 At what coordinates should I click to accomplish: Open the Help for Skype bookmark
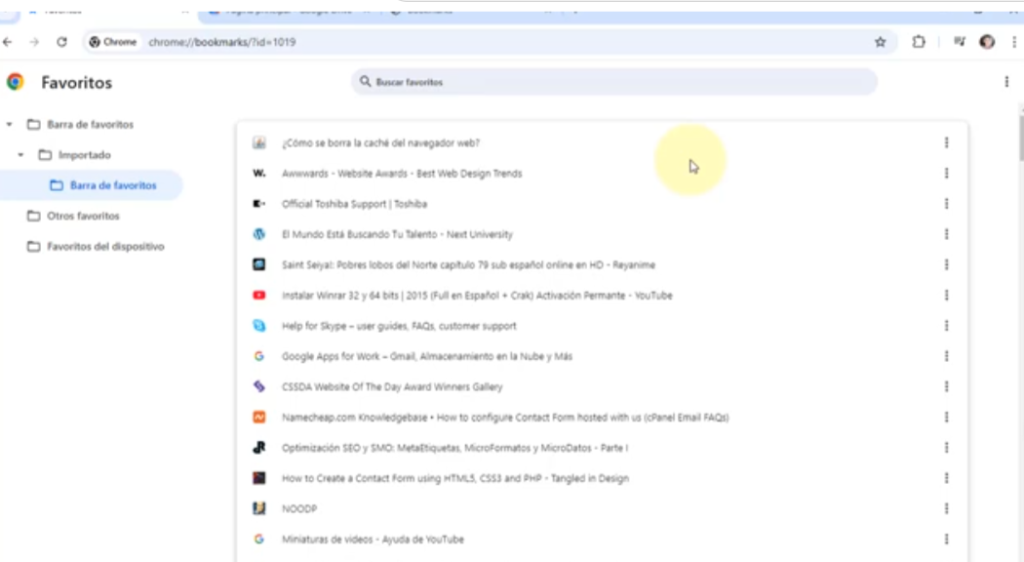click(x=398, y=326)
